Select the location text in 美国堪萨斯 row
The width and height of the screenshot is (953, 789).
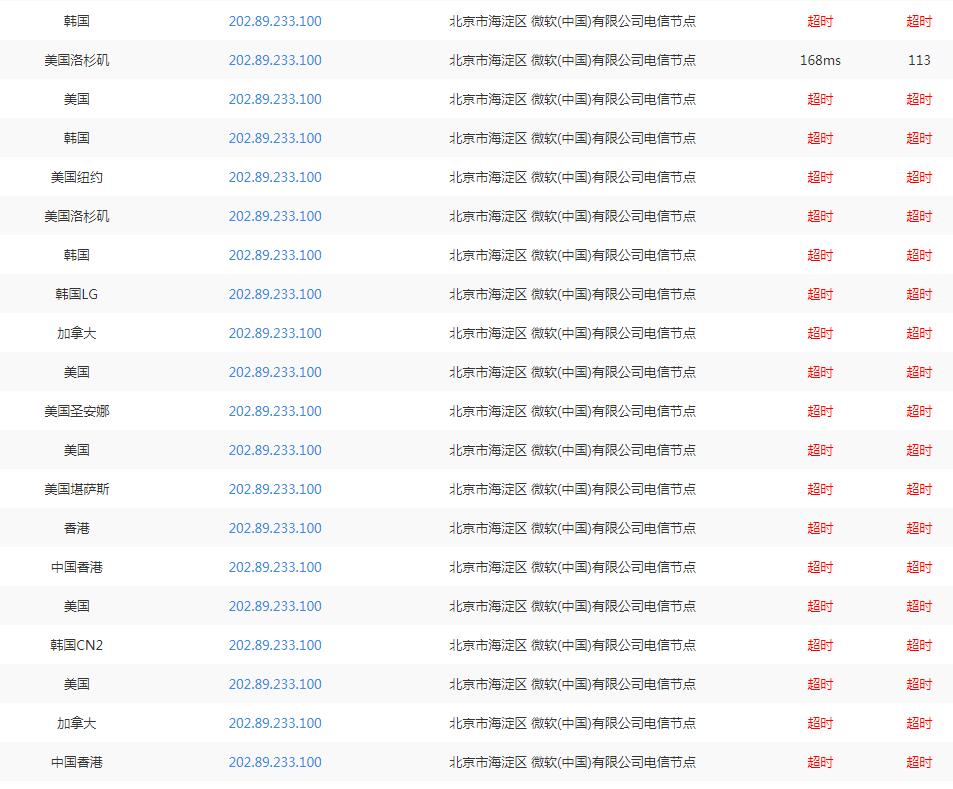click(x=572, y=489)
